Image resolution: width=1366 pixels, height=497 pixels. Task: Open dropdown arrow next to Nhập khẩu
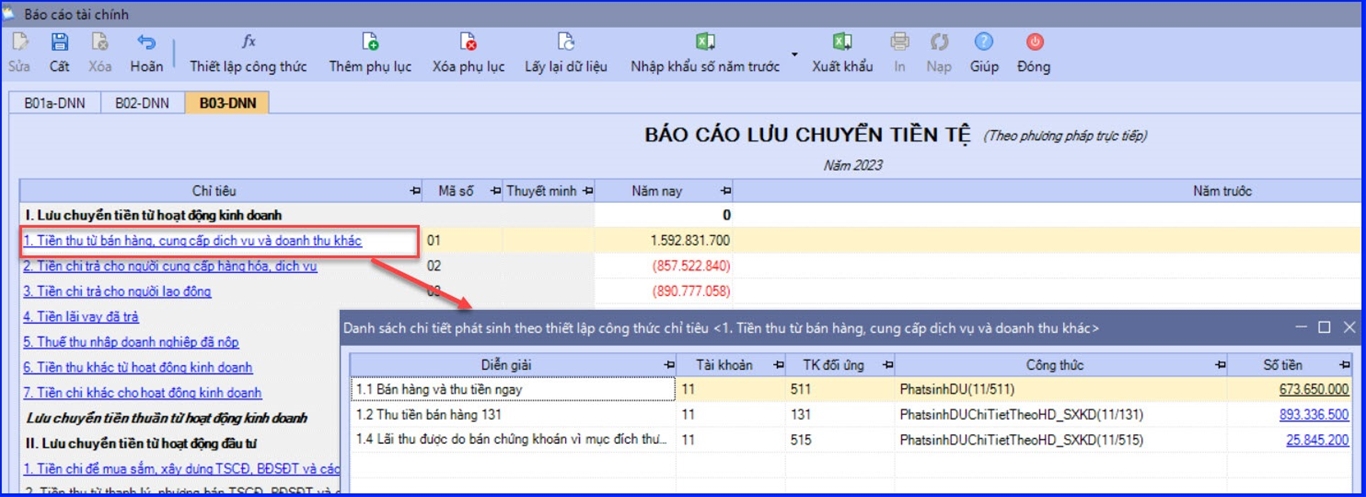[x=795, y=54]
